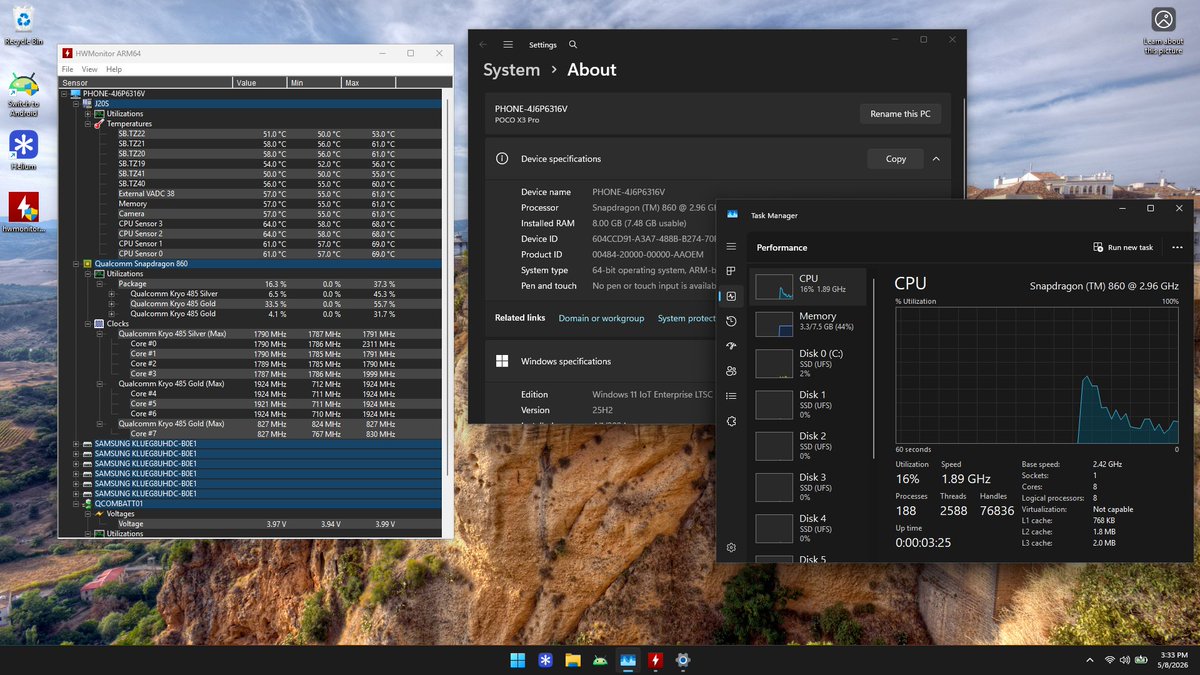The width and height of the screenshot is (1200, 675).
Task: Open the Help menu in HWMonitor
Action: point(114,69)
